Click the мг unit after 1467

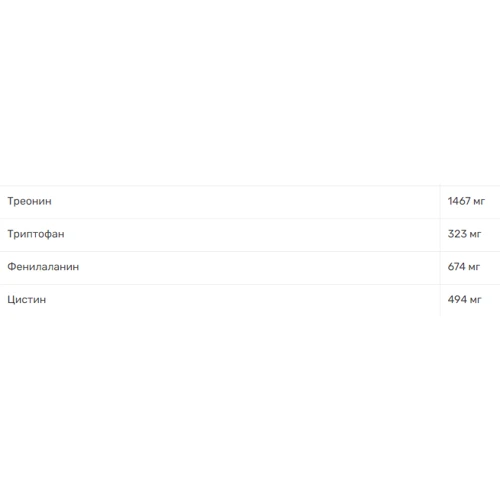point(479,202)
